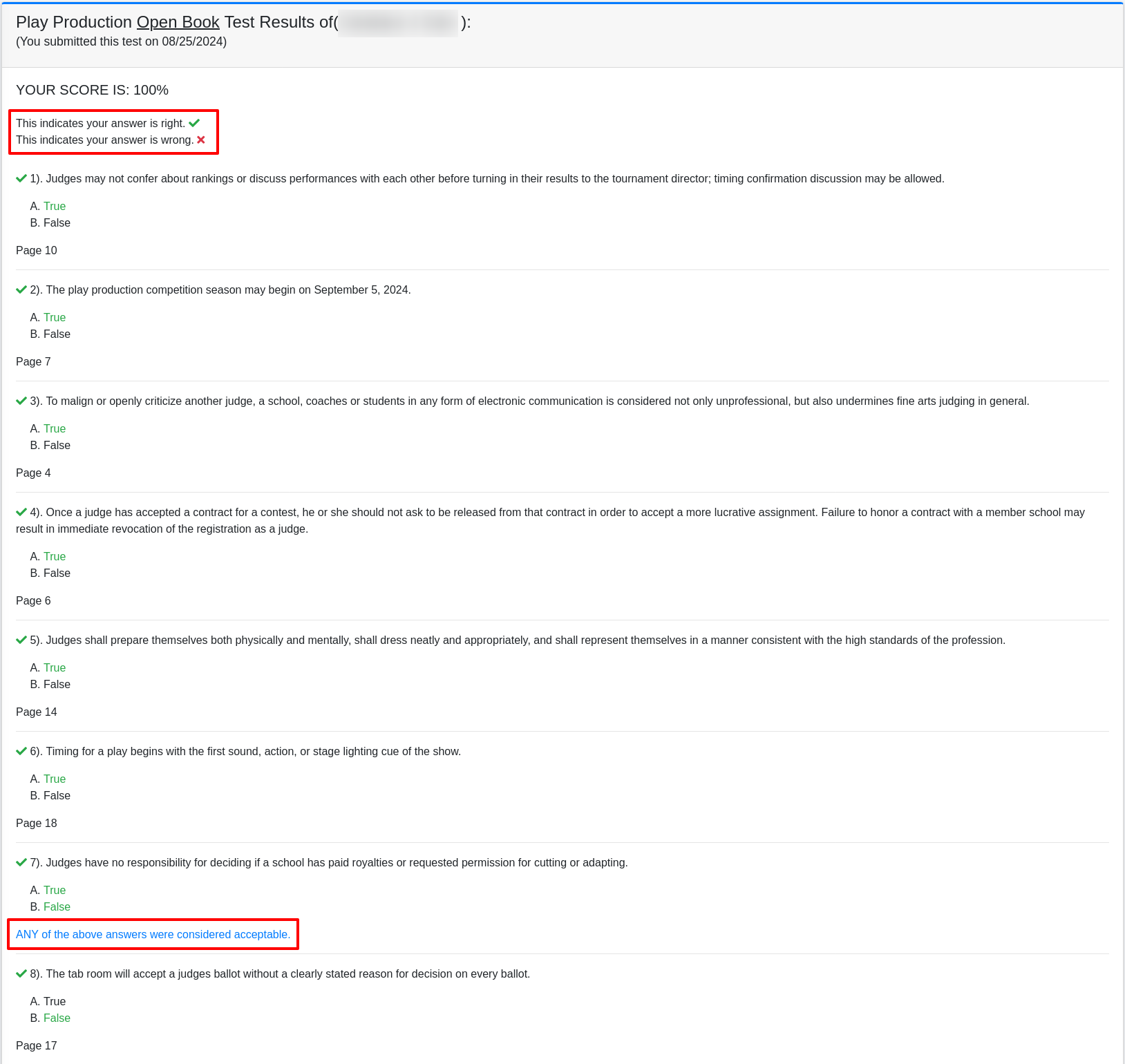Click the YOUR SCORE IS: 100% text
The image size is (1125, 1064).
pyautogui.click(x=92, y=91)
